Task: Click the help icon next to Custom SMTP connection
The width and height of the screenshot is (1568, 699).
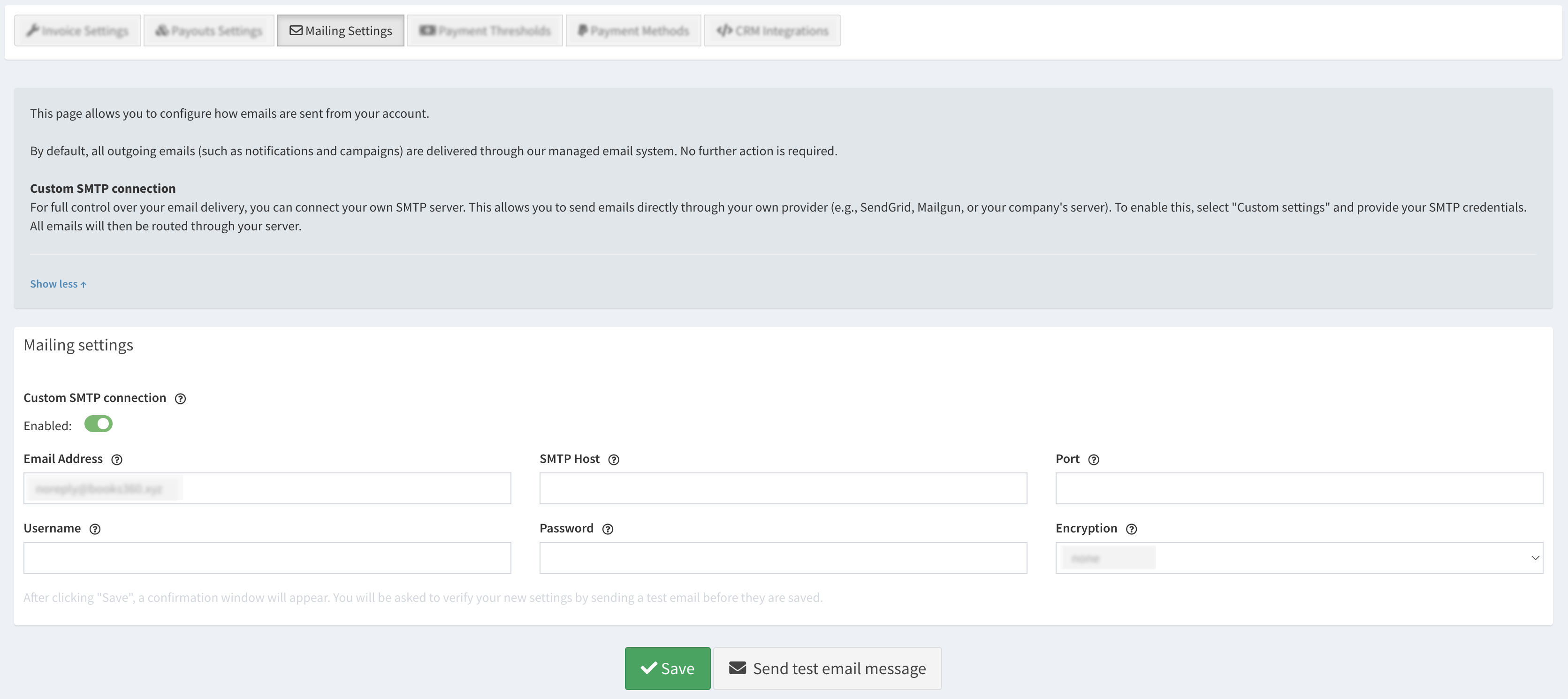Action: pos(180,399)
